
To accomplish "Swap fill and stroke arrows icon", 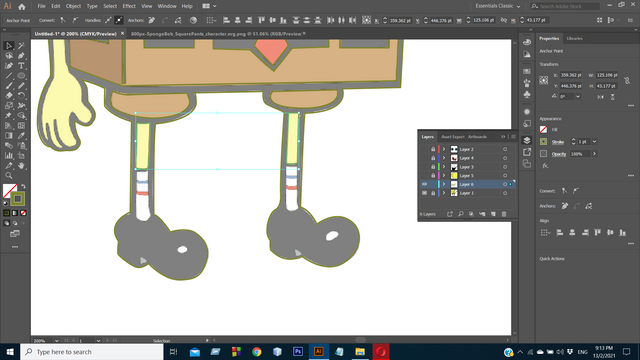I will tap(23, 187).
